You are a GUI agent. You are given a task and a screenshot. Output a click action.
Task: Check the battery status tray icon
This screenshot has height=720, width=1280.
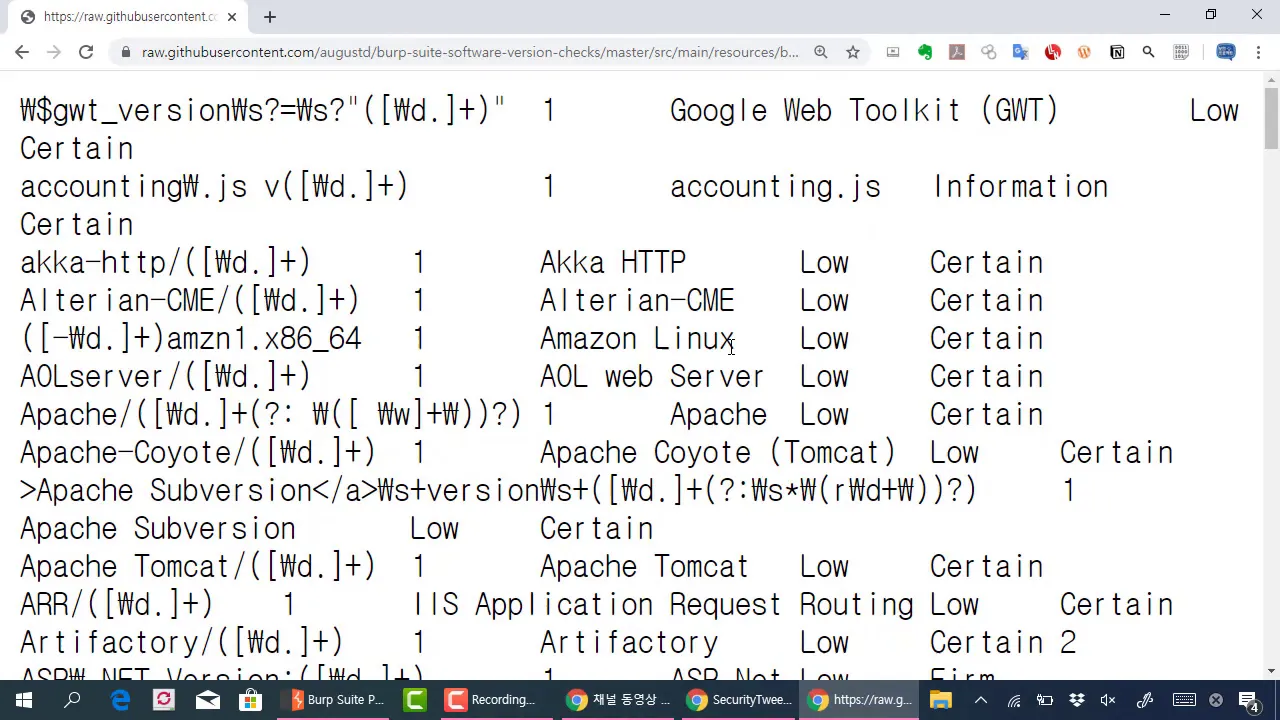(1045, 700)
